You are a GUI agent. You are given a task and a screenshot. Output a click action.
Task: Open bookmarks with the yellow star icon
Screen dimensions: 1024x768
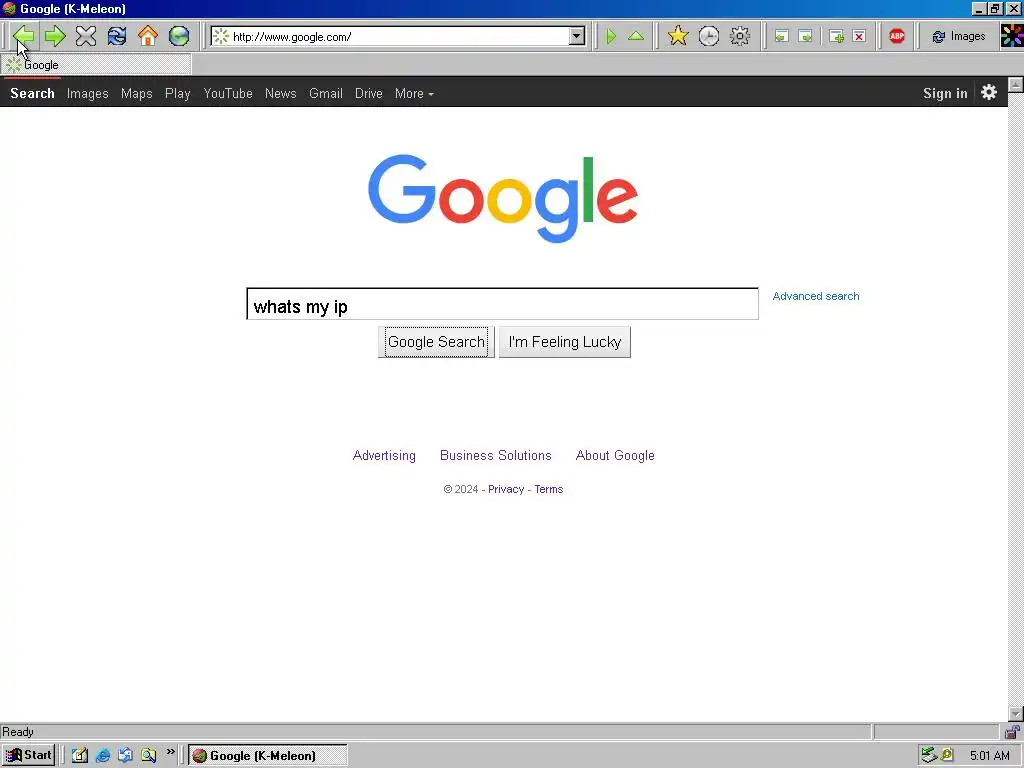[678, 36]
